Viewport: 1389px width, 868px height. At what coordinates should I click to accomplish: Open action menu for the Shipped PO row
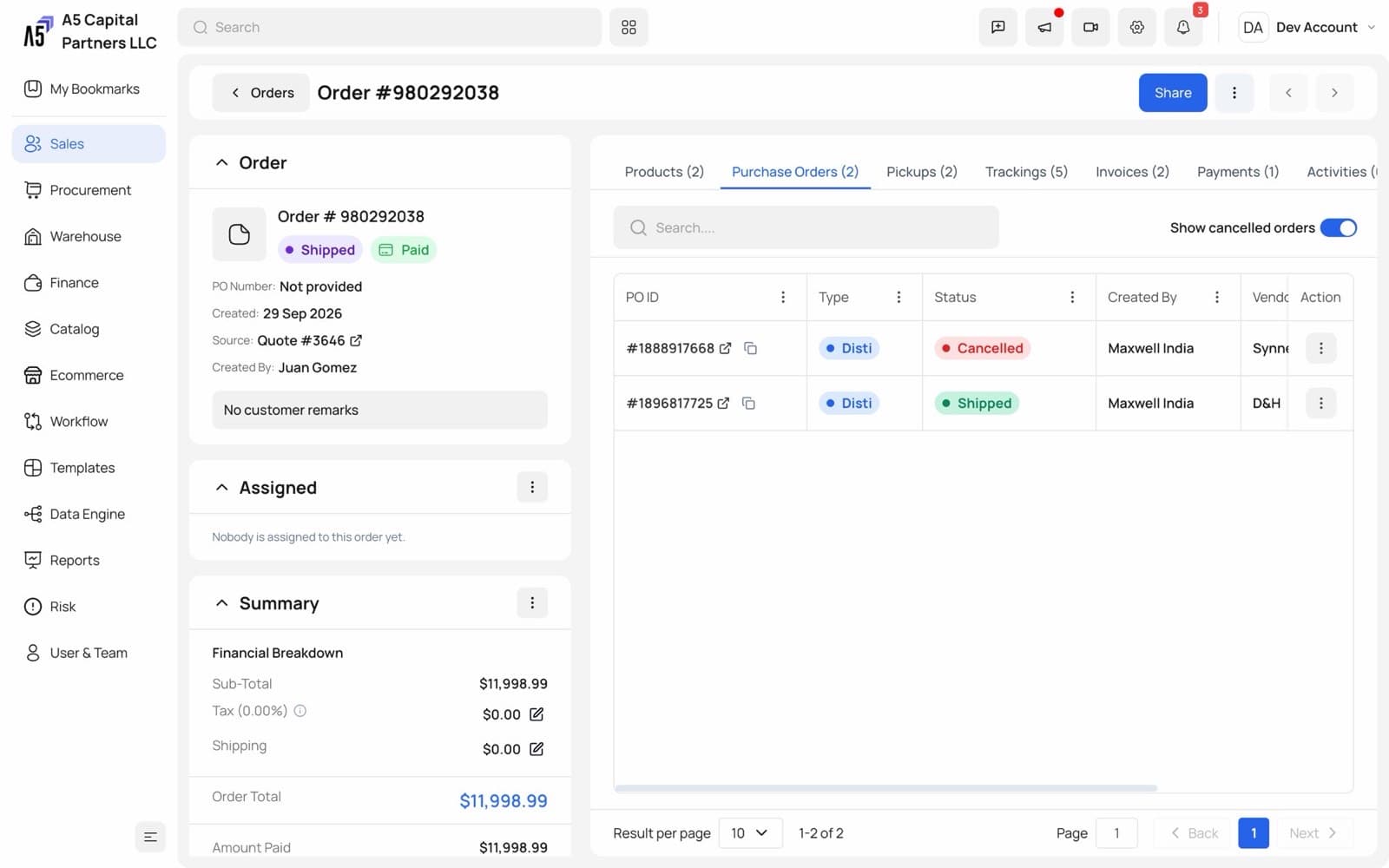coord(1320,403)
